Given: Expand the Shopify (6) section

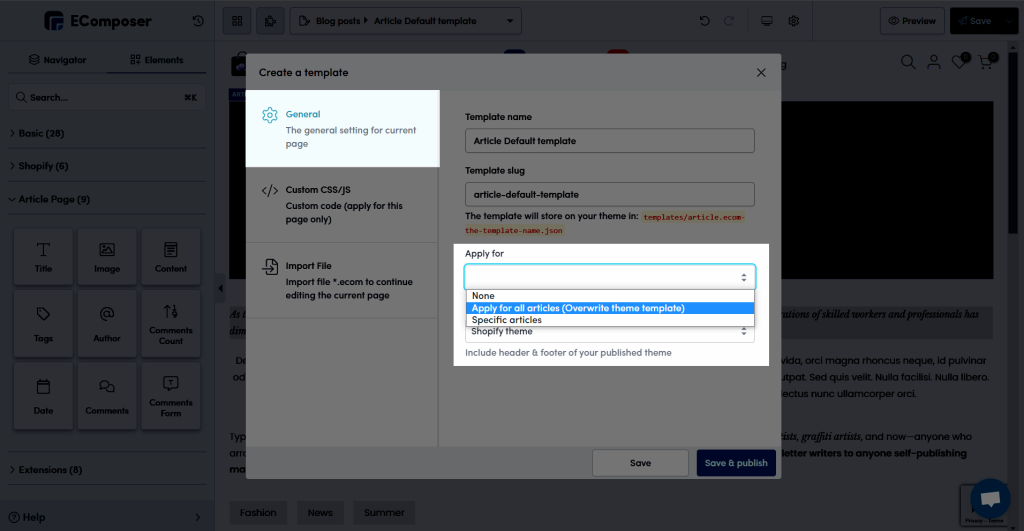Looking at the screenshot, I should (107, 166).
